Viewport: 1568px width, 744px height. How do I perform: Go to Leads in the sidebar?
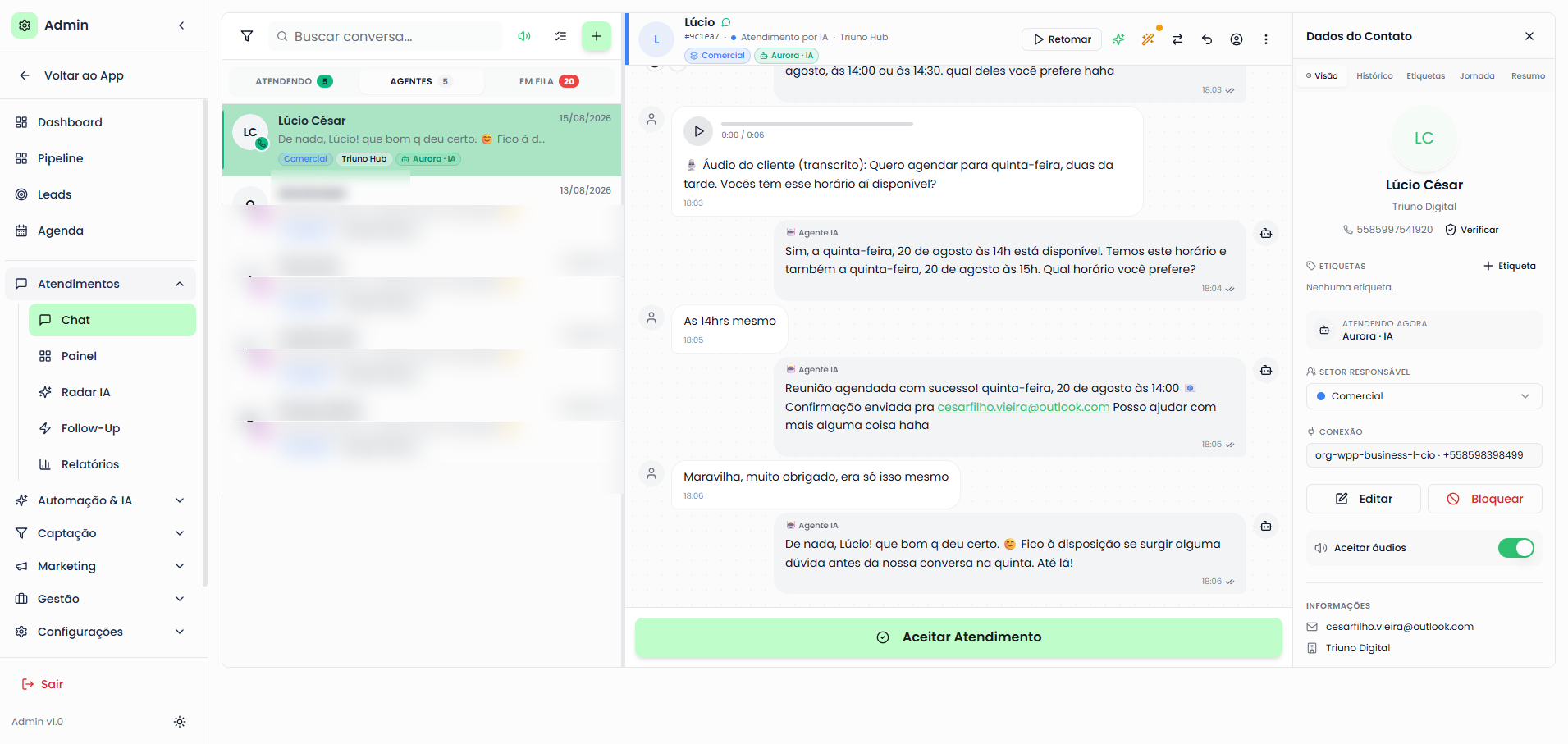tap(101, 194)
